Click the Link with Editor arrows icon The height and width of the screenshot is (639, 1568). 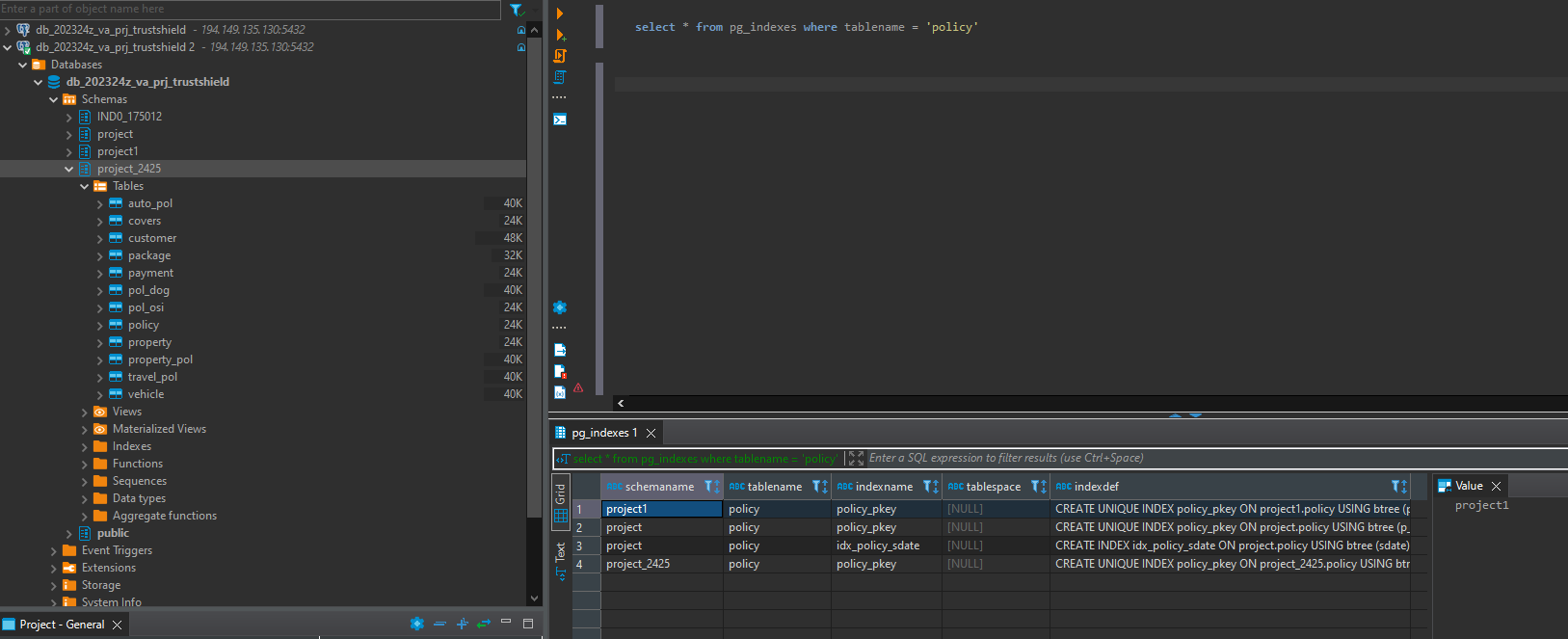484,624
